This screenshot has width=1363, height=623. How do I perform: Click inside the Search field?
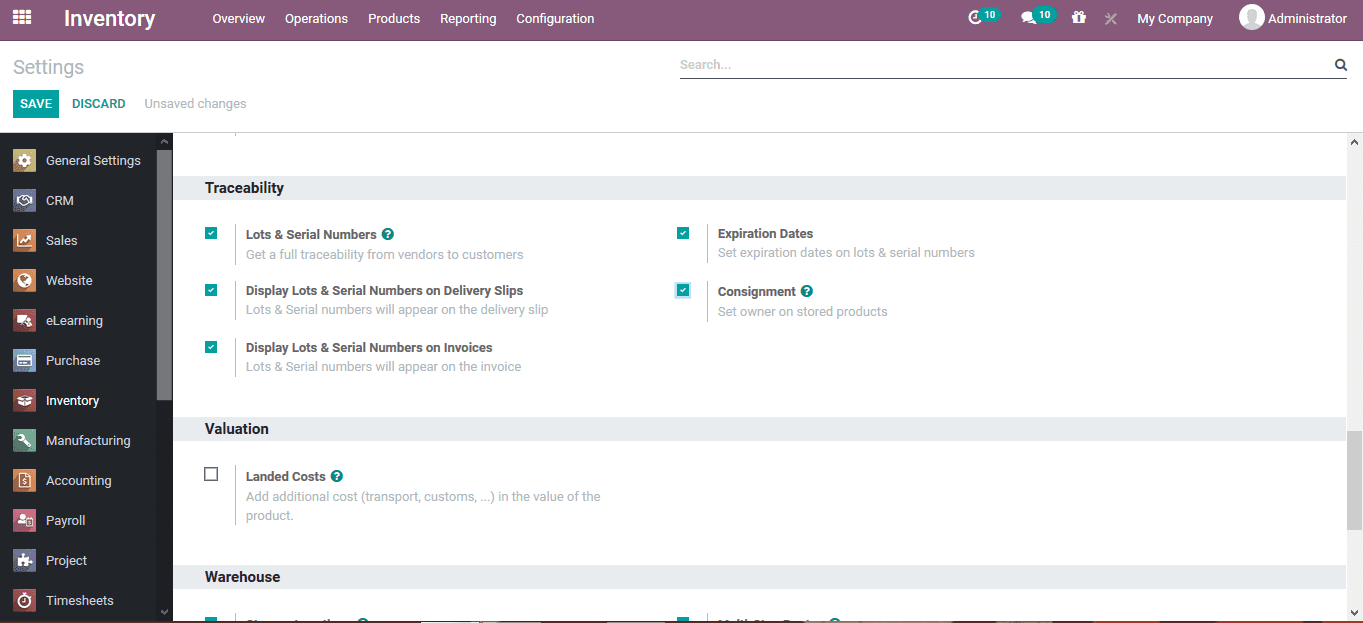coord(1000,64)
